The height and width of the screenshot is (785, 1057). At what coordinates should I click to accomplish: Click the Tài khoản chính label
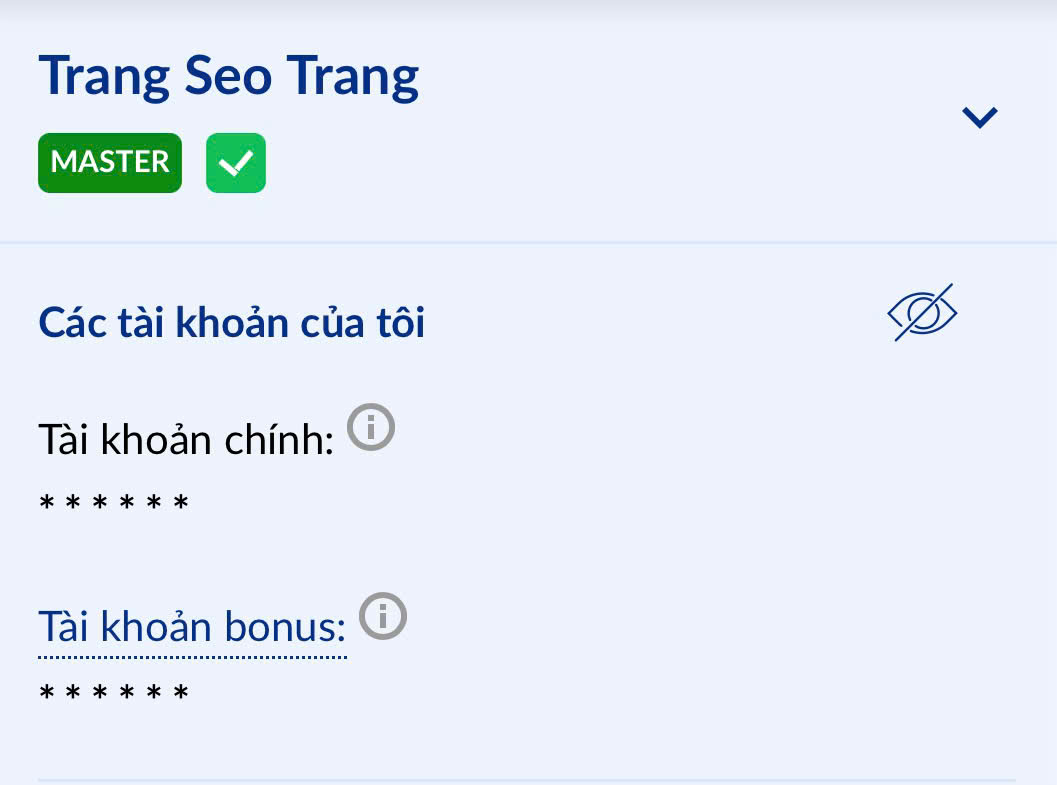(186, 440)
